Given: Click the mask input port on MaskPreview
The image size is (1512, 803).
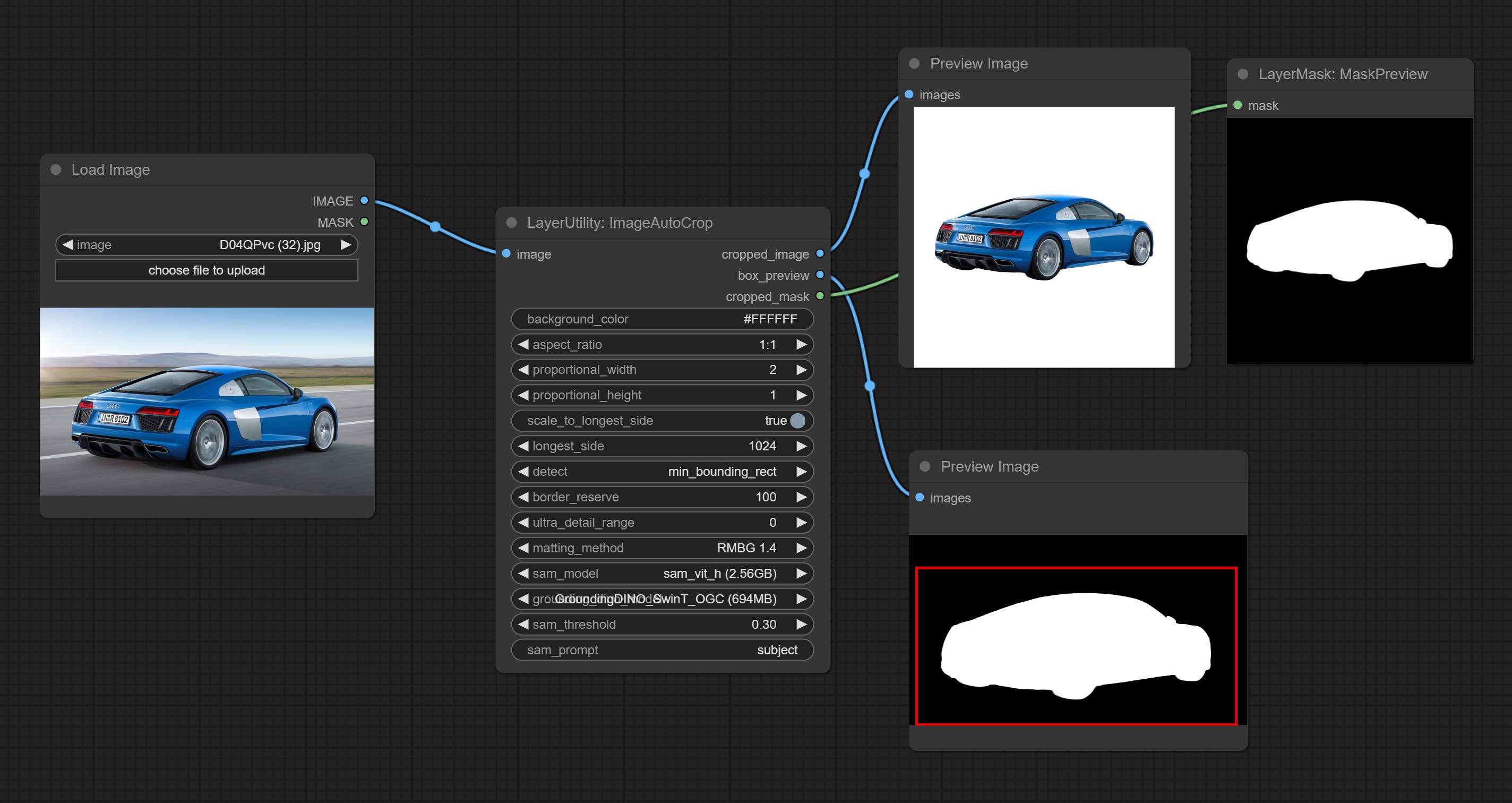Looking at the screenshot, I should pos(1238,105).
